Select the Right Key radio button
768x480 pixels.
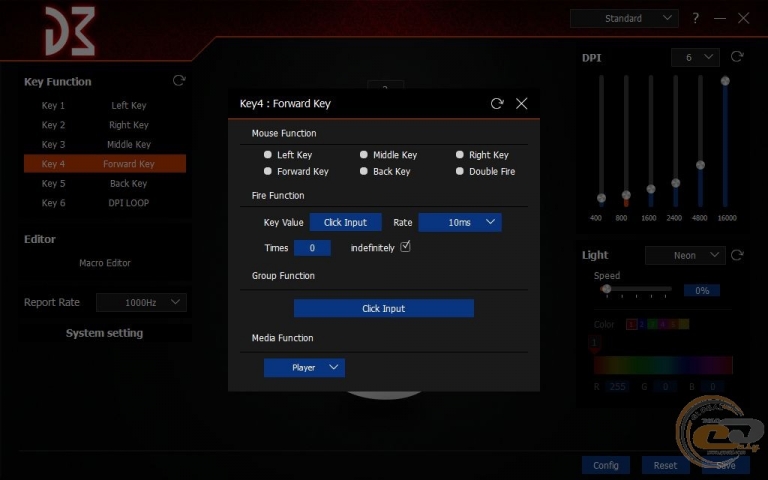pyautogui.click(x=459, y=155)
